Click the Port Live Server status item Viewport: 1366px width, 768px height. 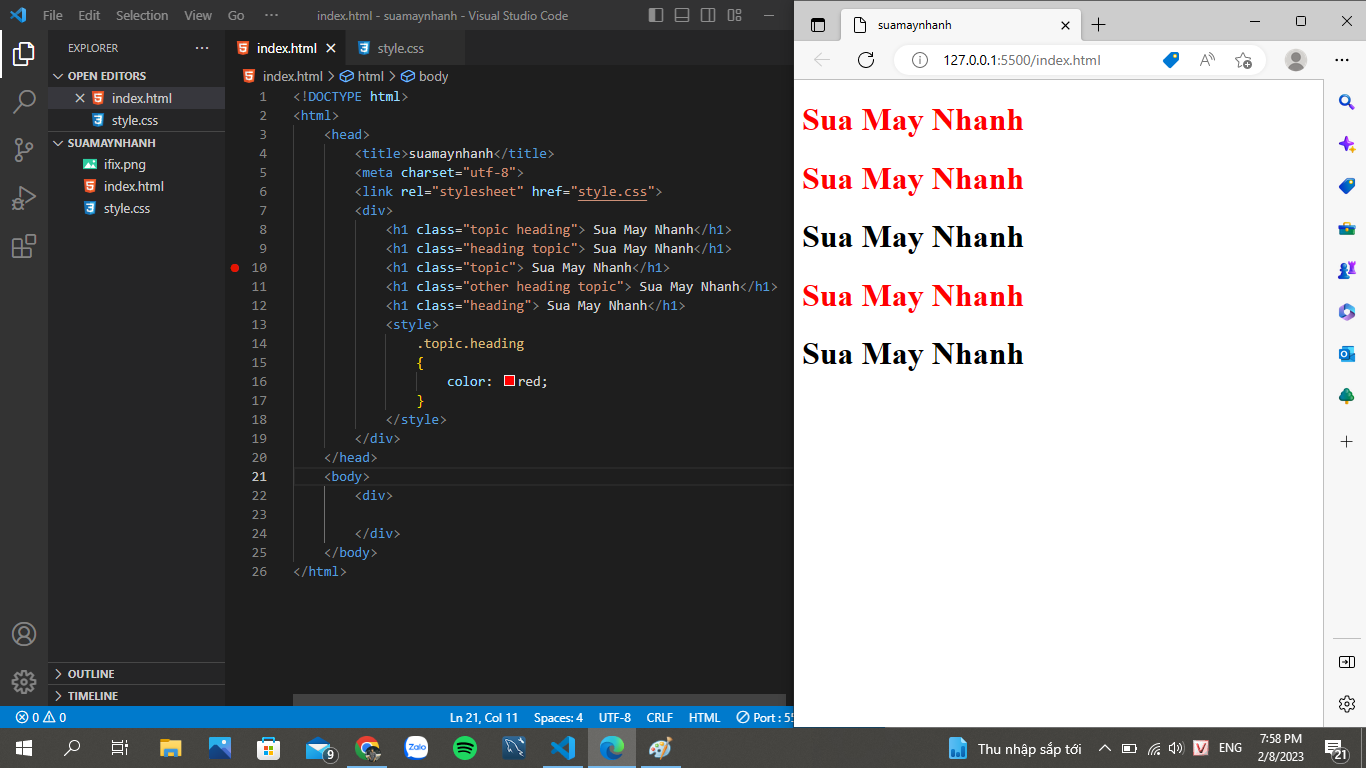[765, 717]
